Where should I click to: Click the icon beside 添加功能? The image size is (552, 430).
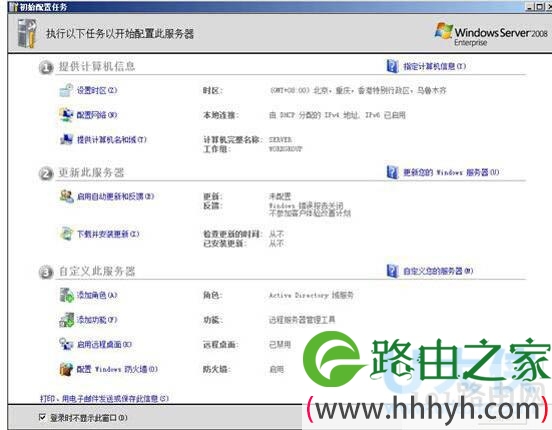66,320
